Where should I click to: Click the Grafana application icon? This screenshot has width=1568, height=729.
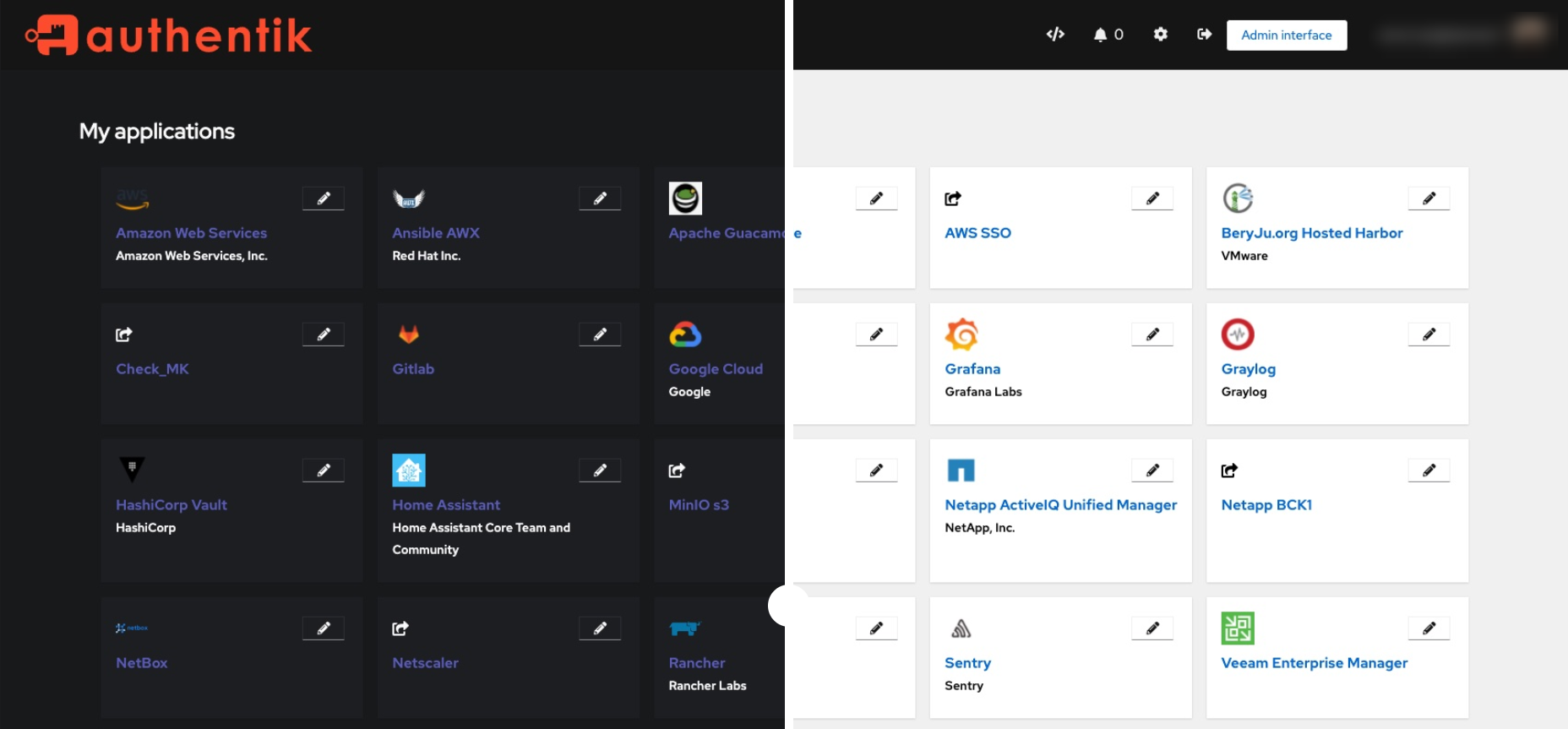[961, 335]
